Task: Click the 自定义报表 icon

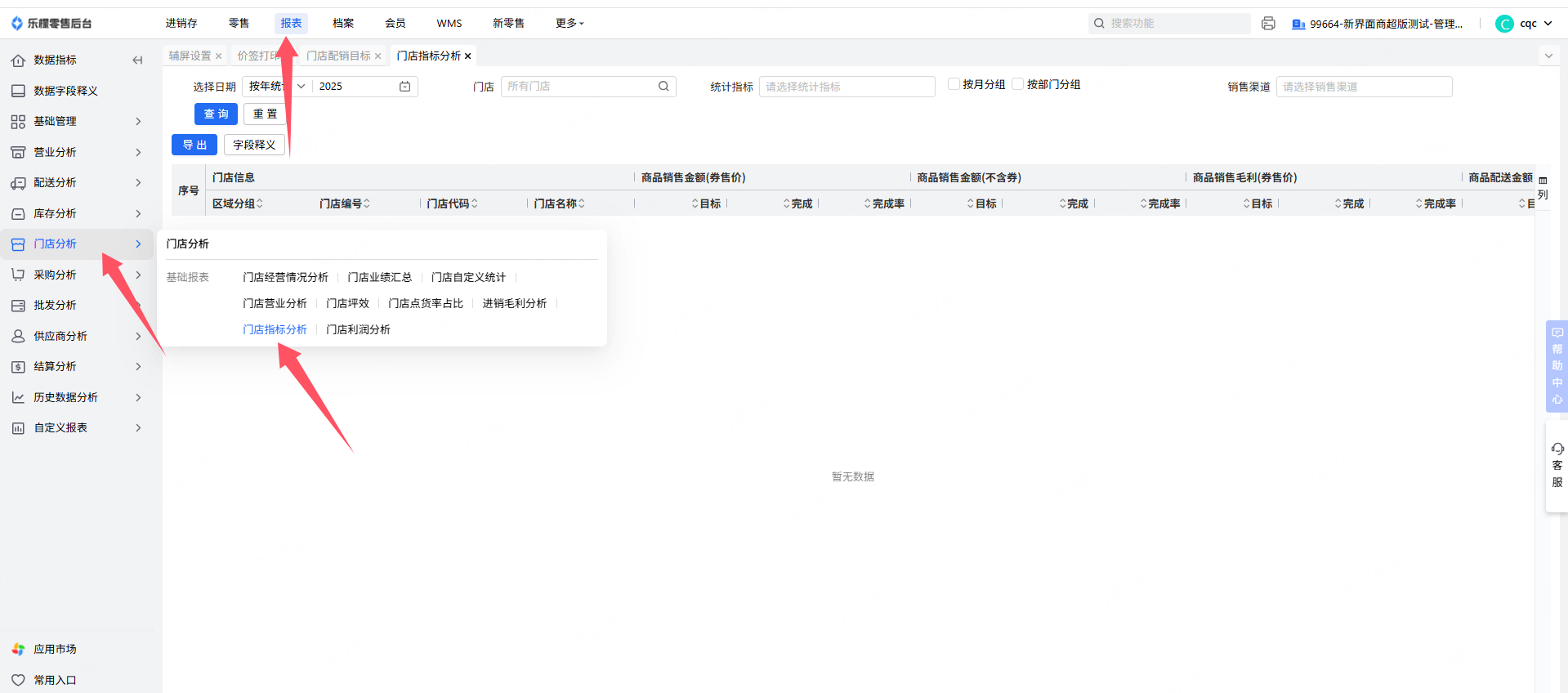Action: coord(18,428)
